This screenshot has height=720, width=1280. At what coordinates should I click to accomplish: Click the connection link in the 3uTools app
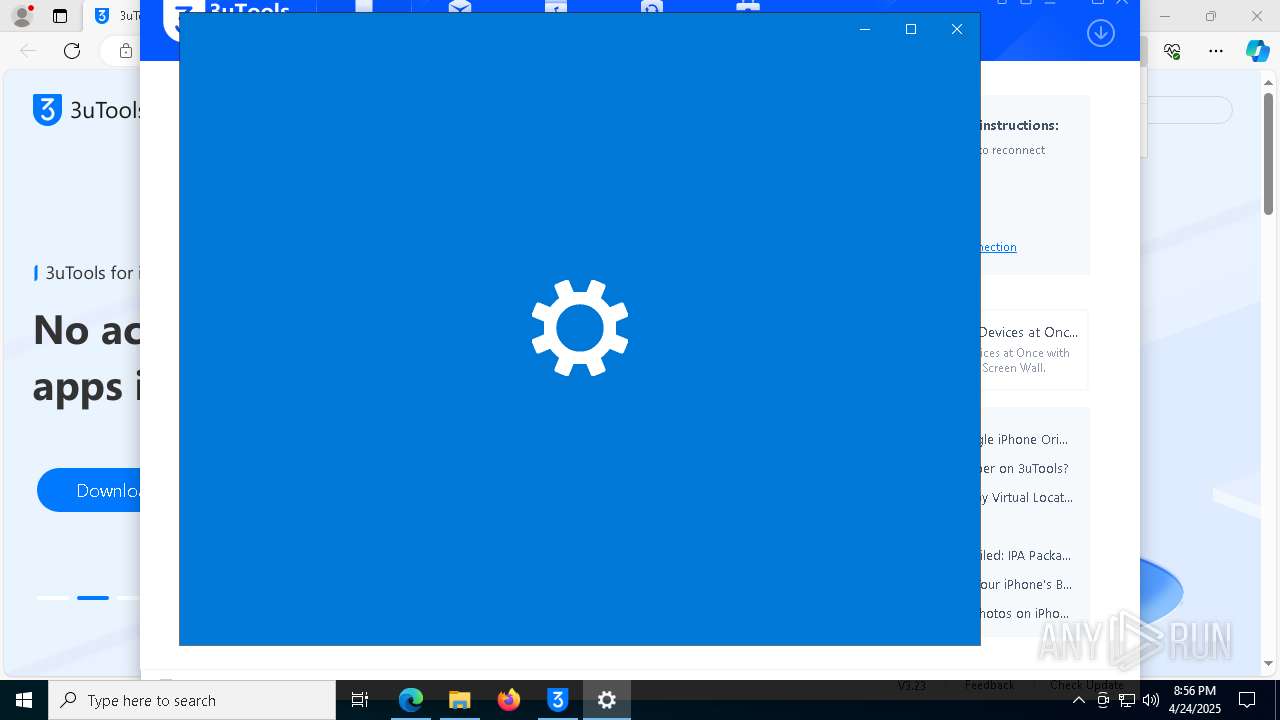[998, 247]
